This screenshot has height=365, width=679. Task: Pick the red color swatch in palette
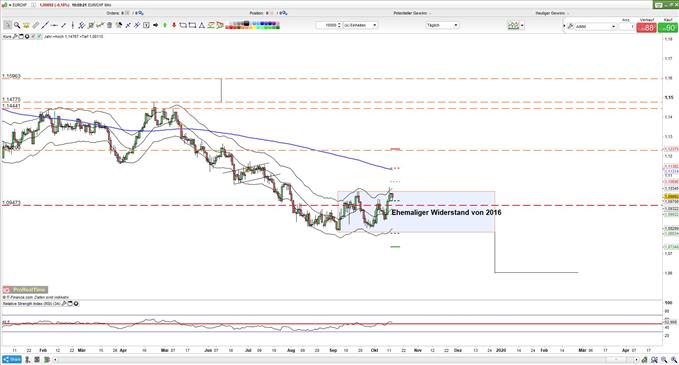(x=230, y=28)
